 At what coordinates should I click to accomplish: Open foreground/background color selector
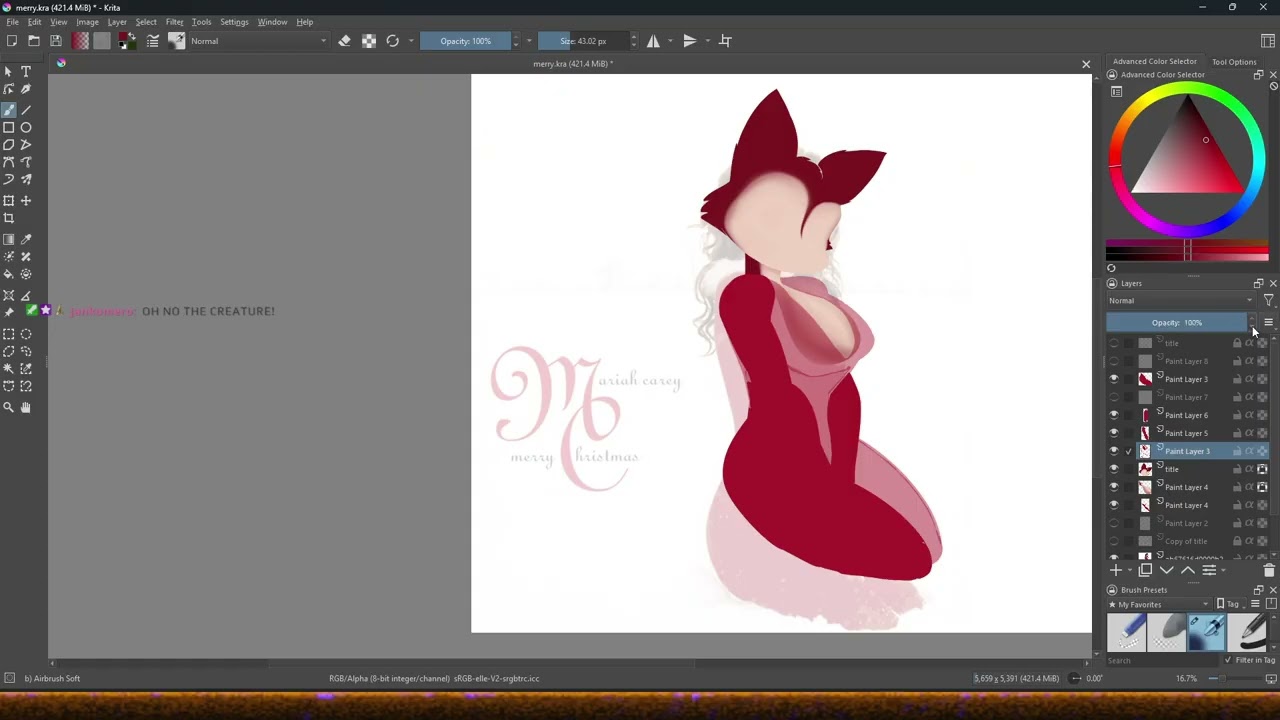pos(127,41)
